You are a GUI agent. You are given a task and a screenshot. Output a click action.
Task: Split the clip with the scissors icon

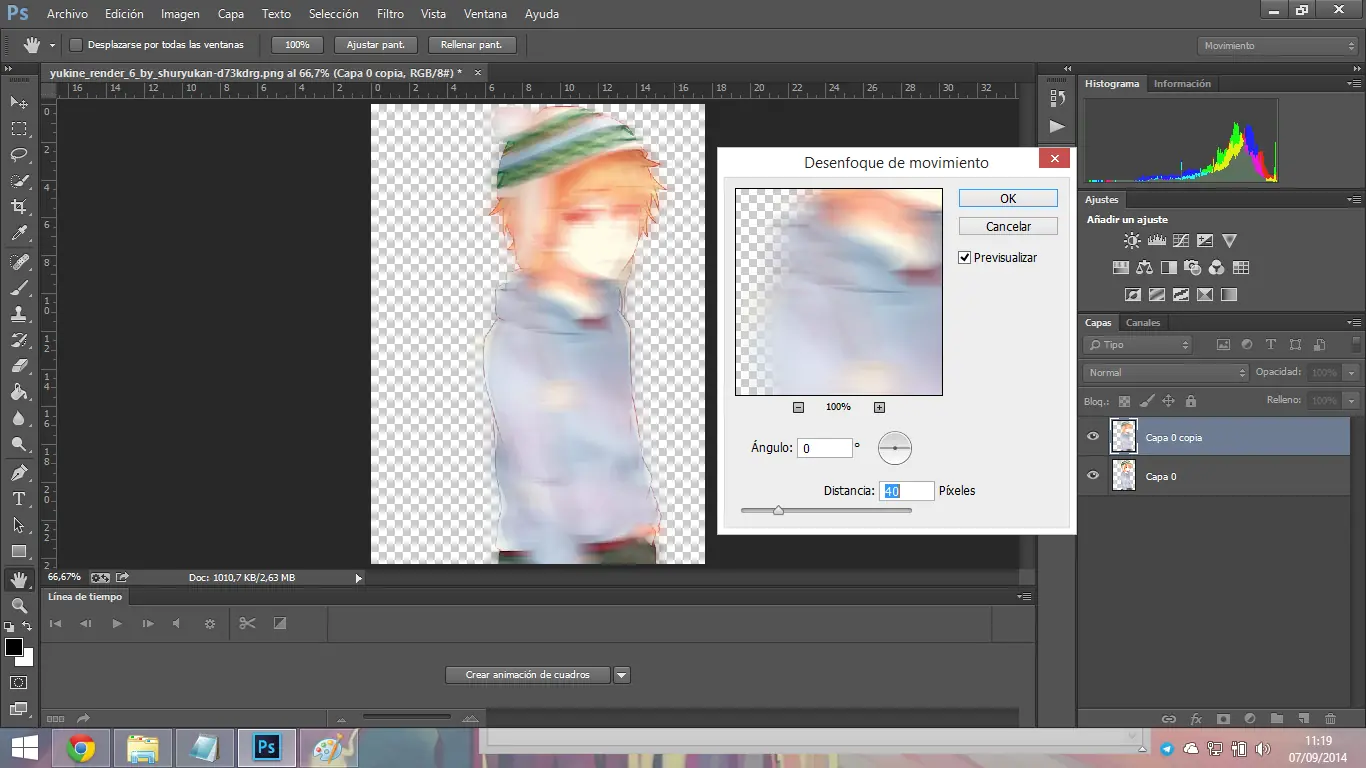pyautogui.click(x=247, y=623)
